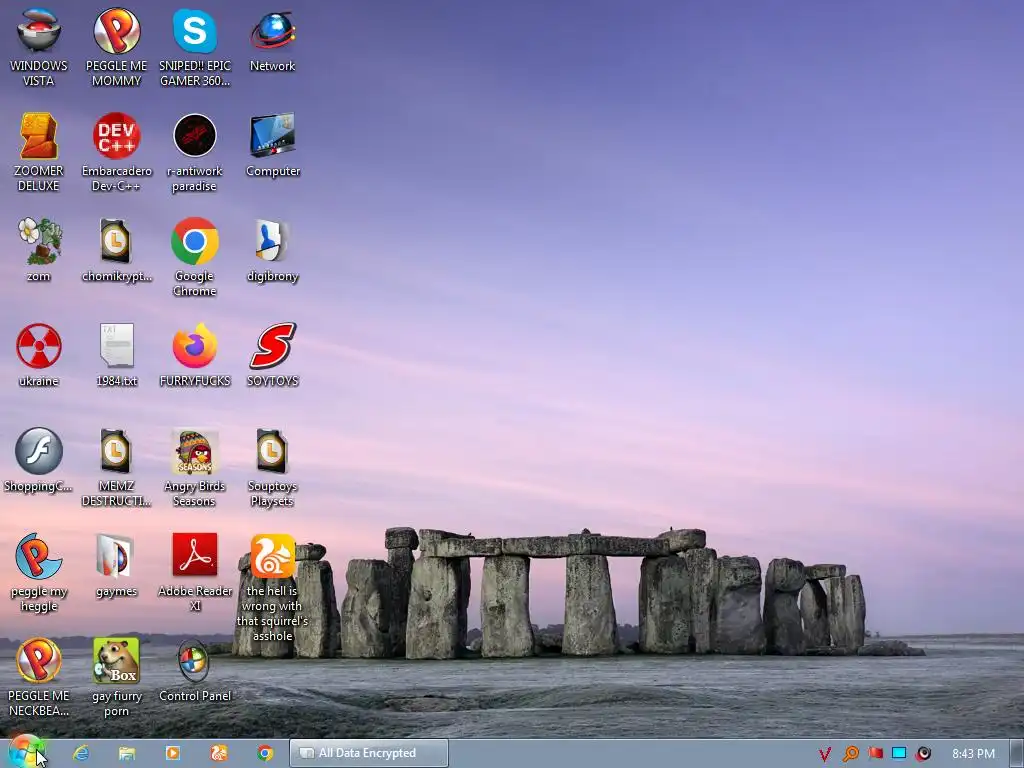Launch the Chrome taskbar shortcut
Screen dimensions: 1024x768
pyautogui.click(x=264, y=753)
